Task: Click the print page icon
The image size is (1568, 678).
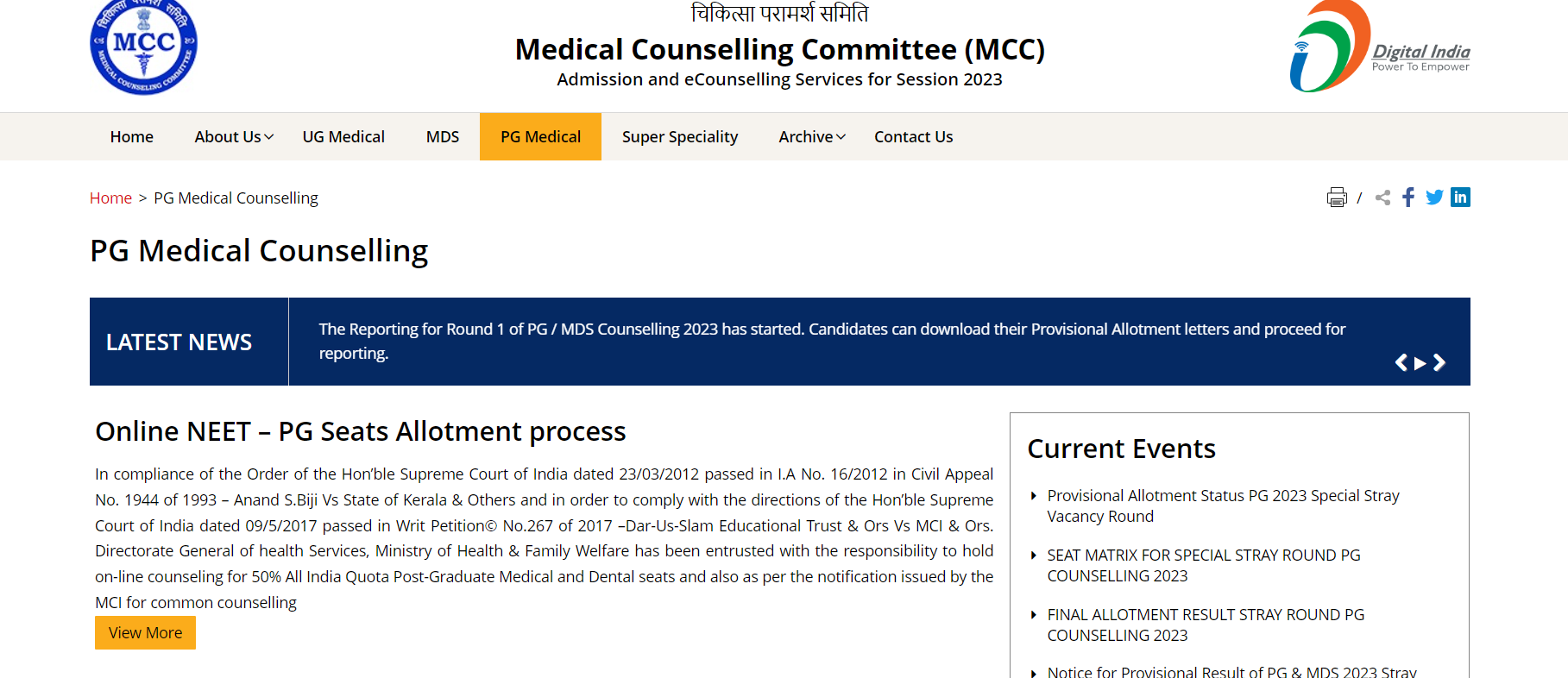Action: [x=1336, y=198]
